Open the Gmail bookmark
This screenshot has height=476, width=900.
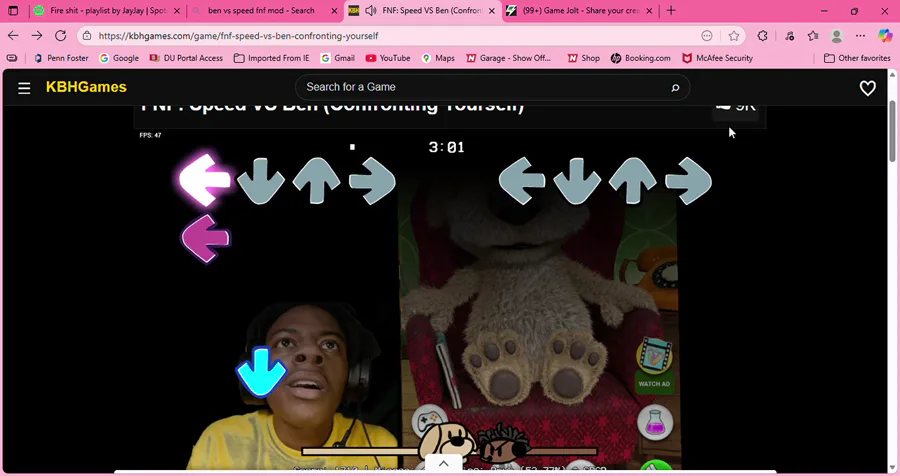338,58
